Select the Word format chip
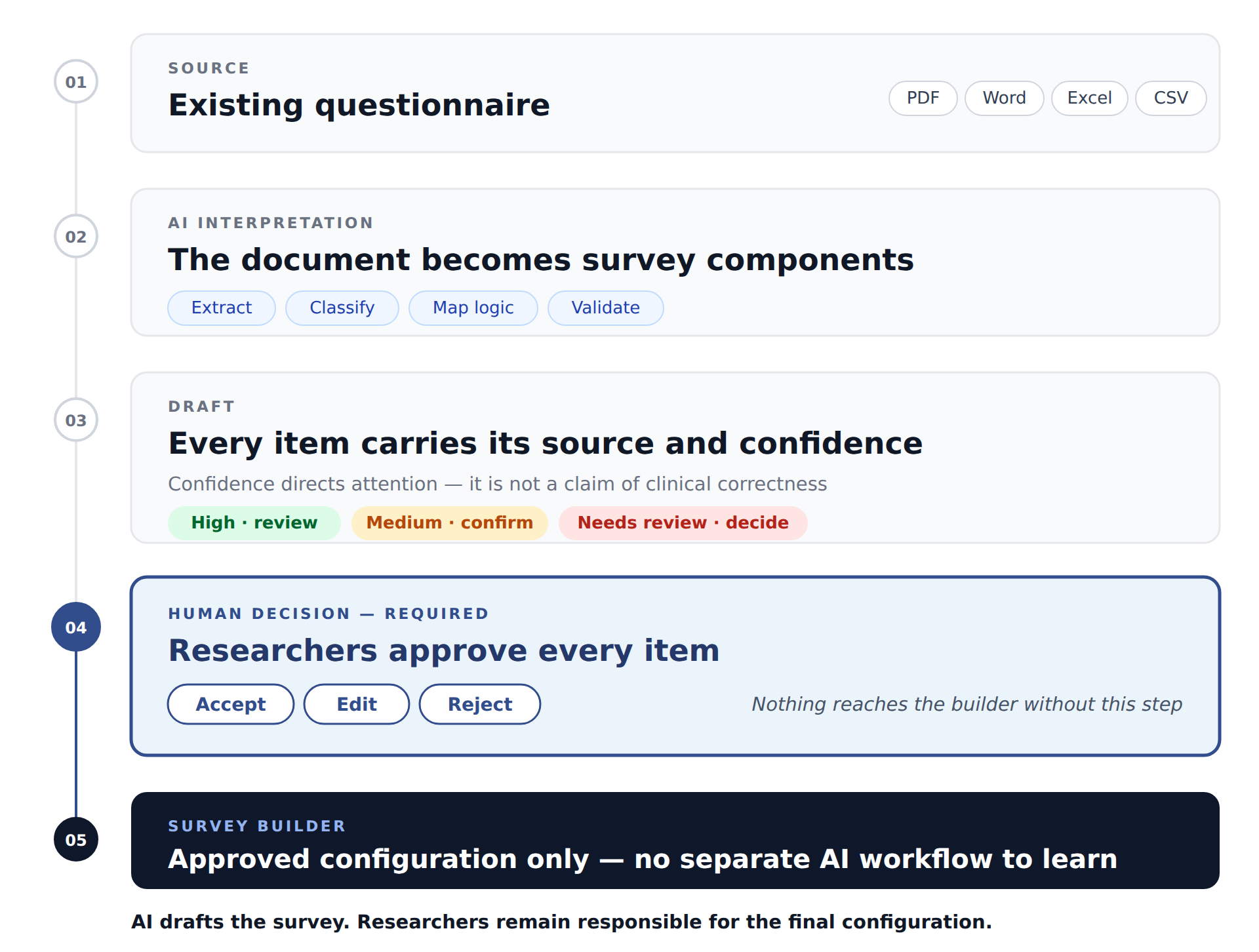The width and height of the screenshot is (1259, 952). pyautogui.click(x=1005, y=98)
